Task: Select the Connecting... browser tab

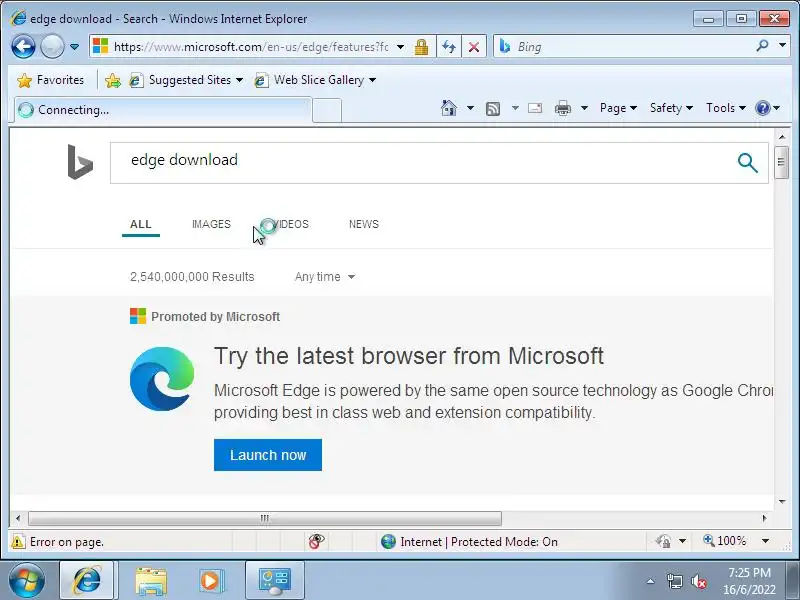Action: tap(162, 110)
